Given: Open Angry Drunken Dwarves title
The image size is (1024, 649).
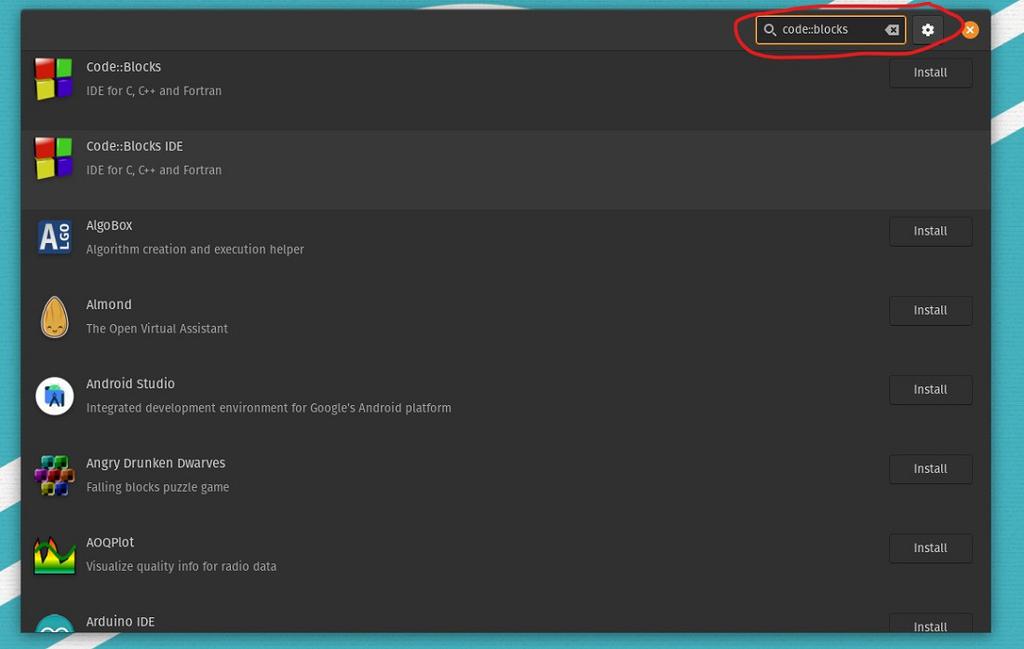Looking at the screenshot, I should pyautogui.click(x=155, y=463).
